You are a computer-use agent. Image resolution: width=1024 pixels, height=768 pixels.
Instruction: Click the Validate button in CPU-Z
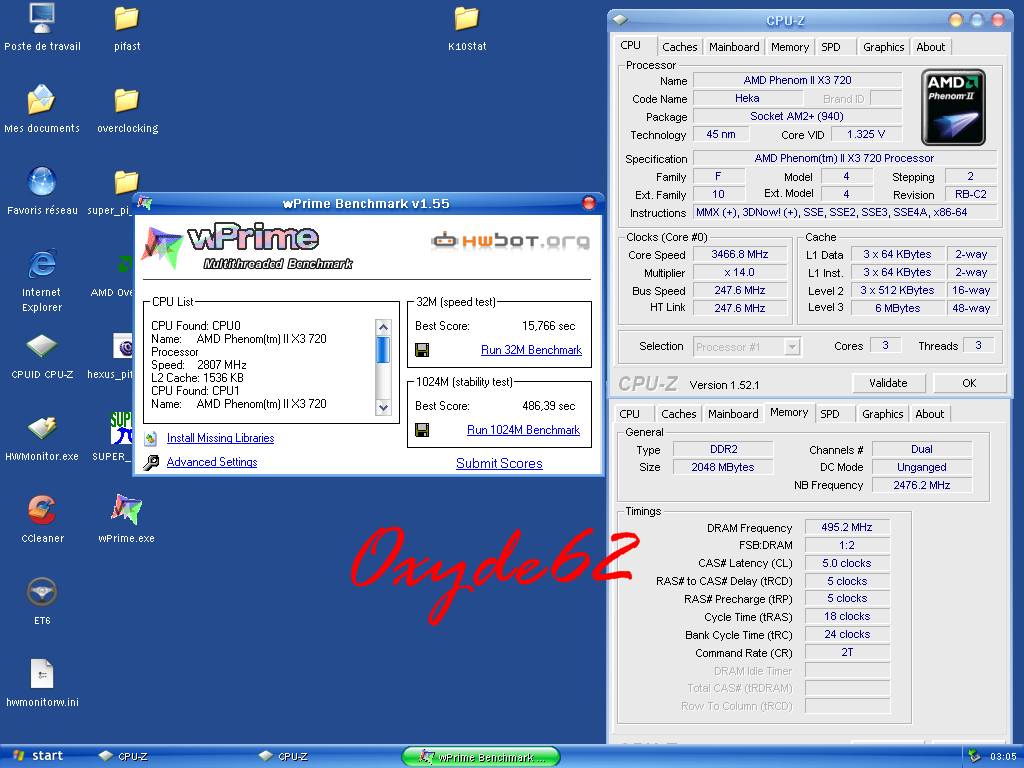point(888,383)
